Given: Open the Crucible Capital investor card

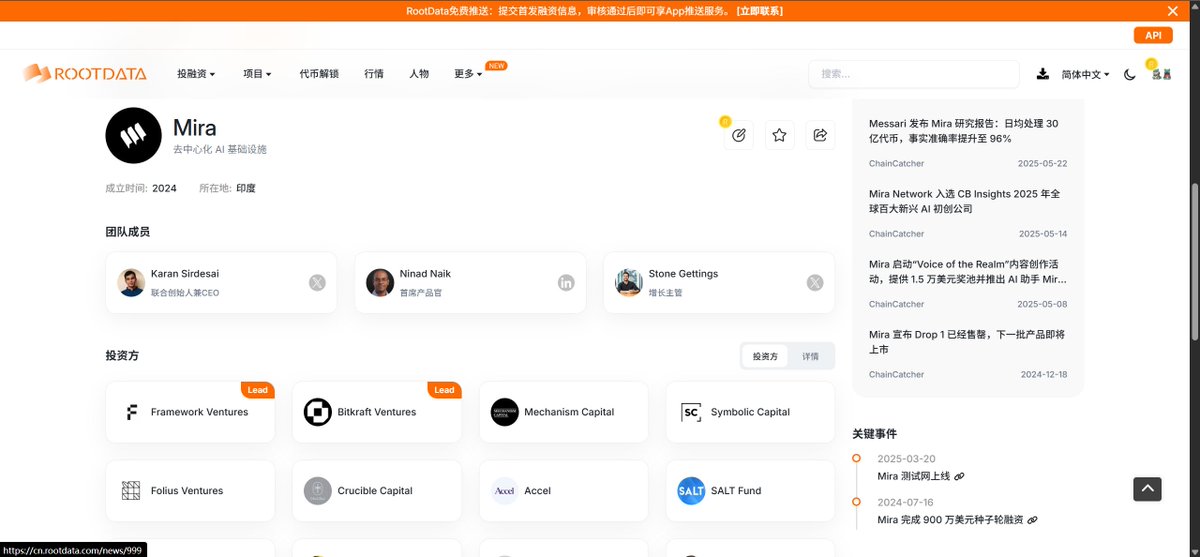Looking at the screenshot, I should [x=377, y=491].
